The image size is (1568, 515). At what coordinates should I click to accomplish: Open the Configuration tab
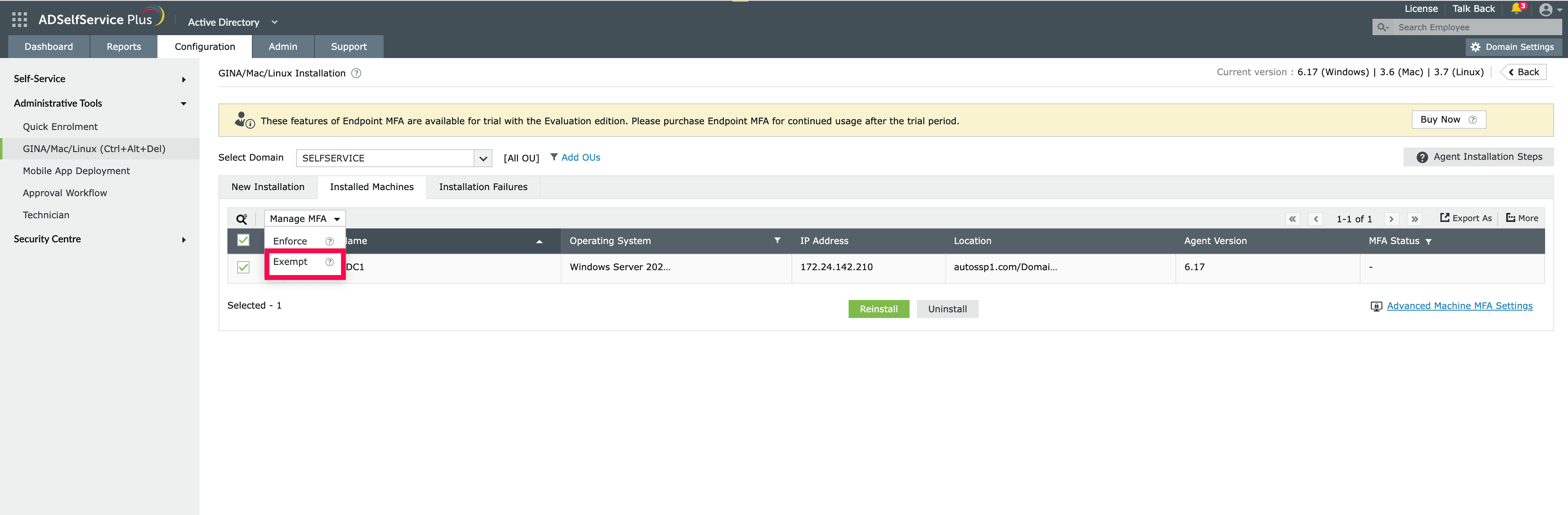pyautogui.click(x=204, y=47)
